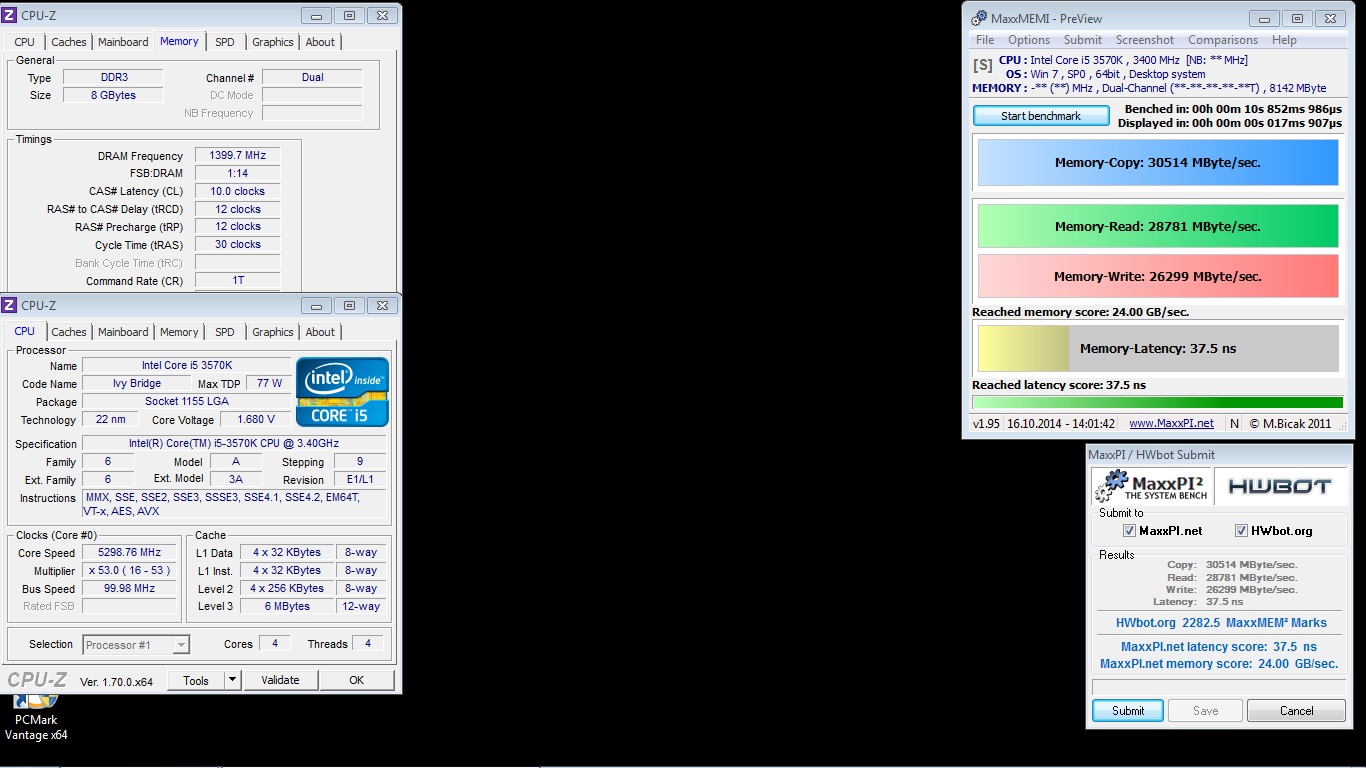Screen dimensions: 1366x768
Task: Open the Options menu in MaxxMEM
Action: (x=1029, y=40)
